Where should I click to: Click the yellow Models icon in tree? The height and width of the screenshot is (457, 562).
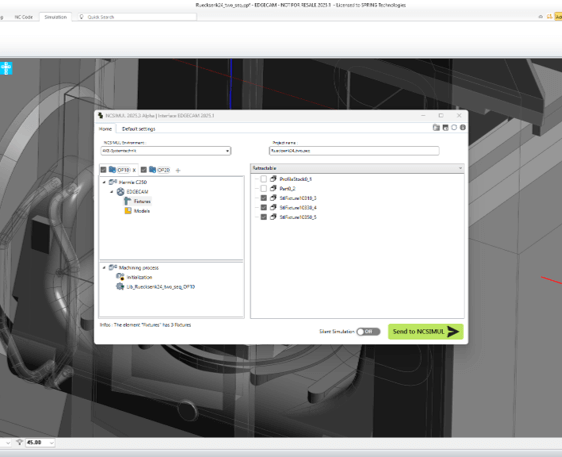(x=128, y=211)
